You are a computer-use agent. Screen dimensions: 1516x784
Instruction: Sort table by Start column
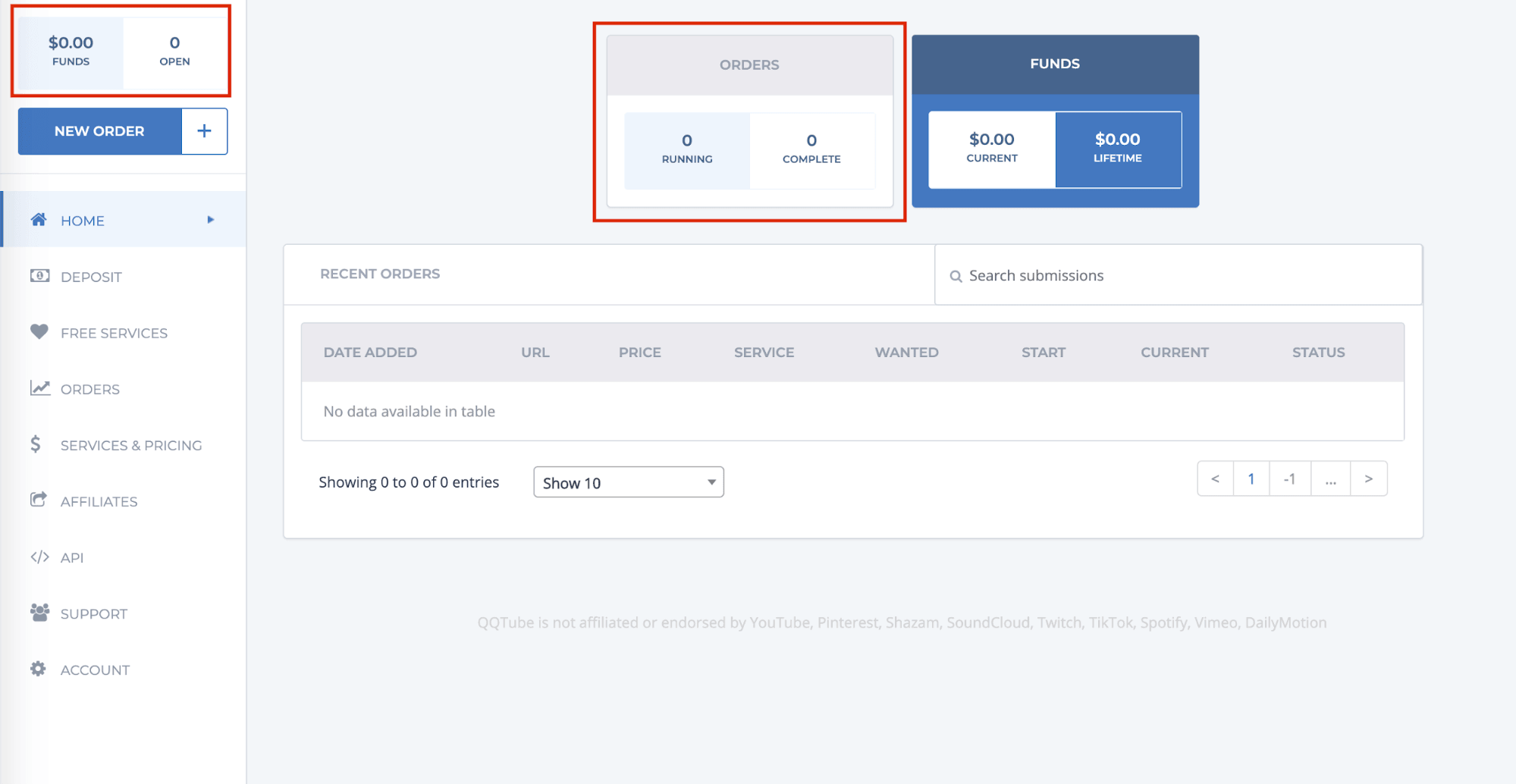1044,352
